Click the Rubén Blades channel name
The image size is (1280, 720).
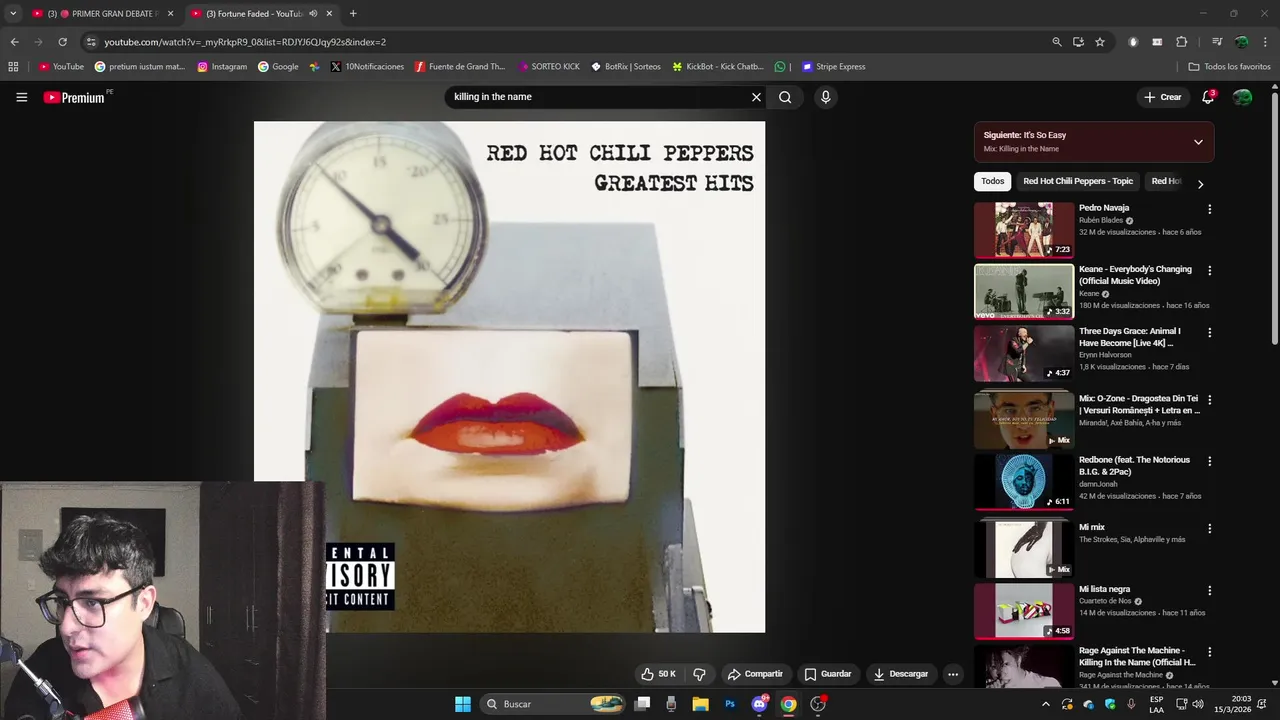pos(1101,220)
